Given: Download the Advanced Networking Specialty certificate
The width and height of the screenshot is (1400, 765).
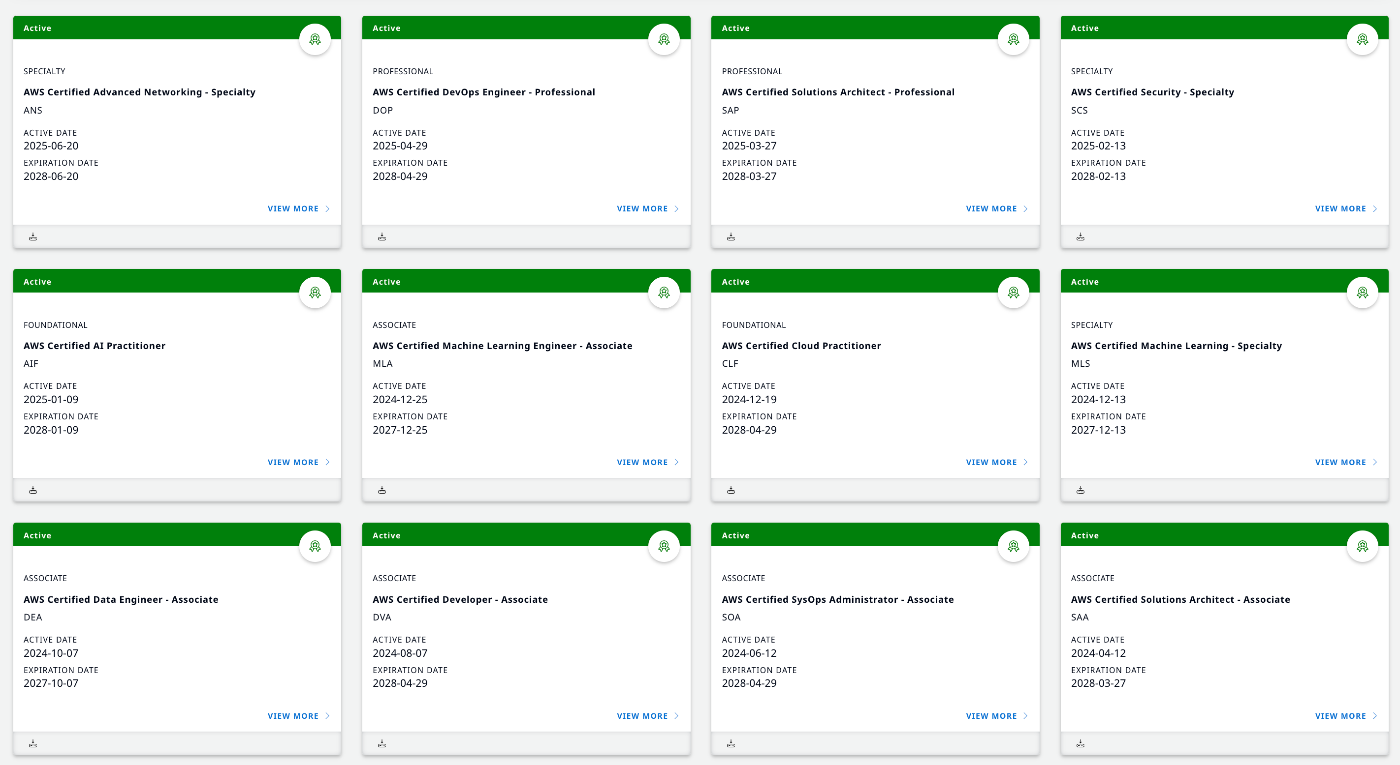Looking at the screenshot, I should point(33,237).
